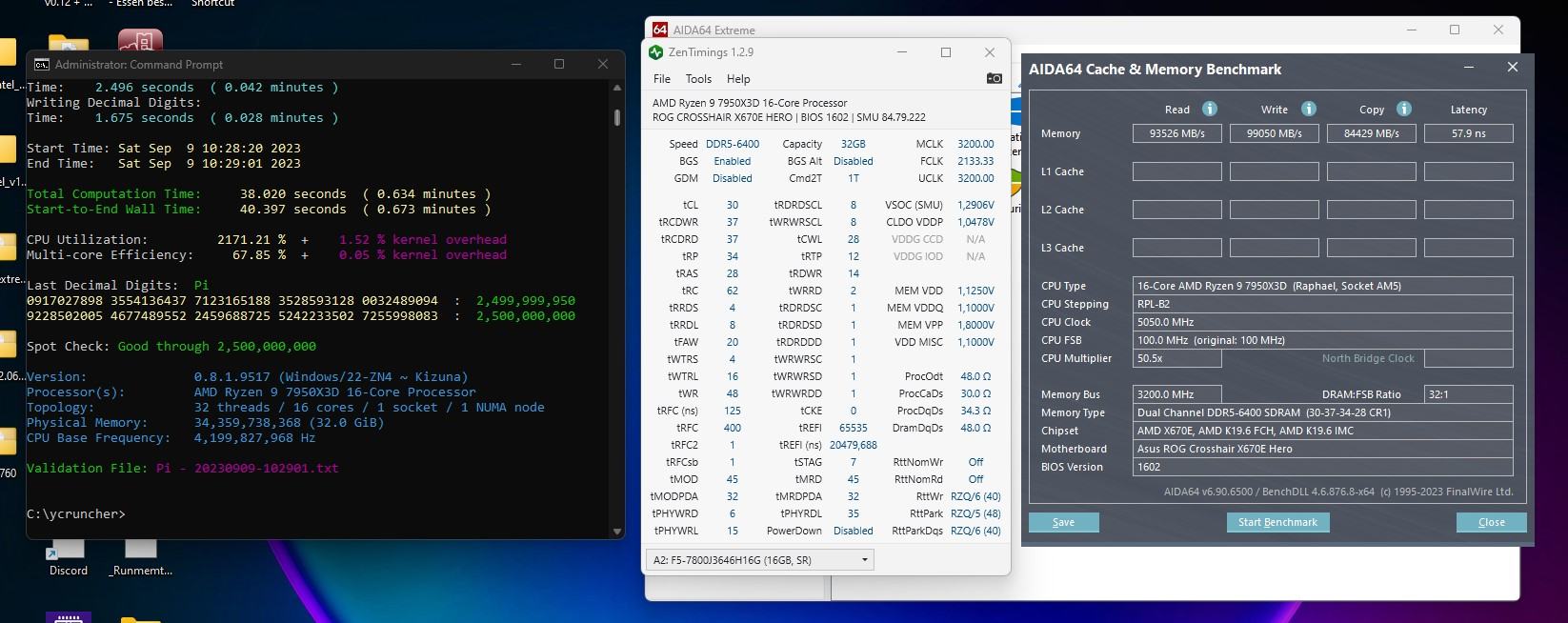Click the empty L2 Cache Write field
The width and height of the screenshot is (1568, 623).
(x=1275, y=210)
